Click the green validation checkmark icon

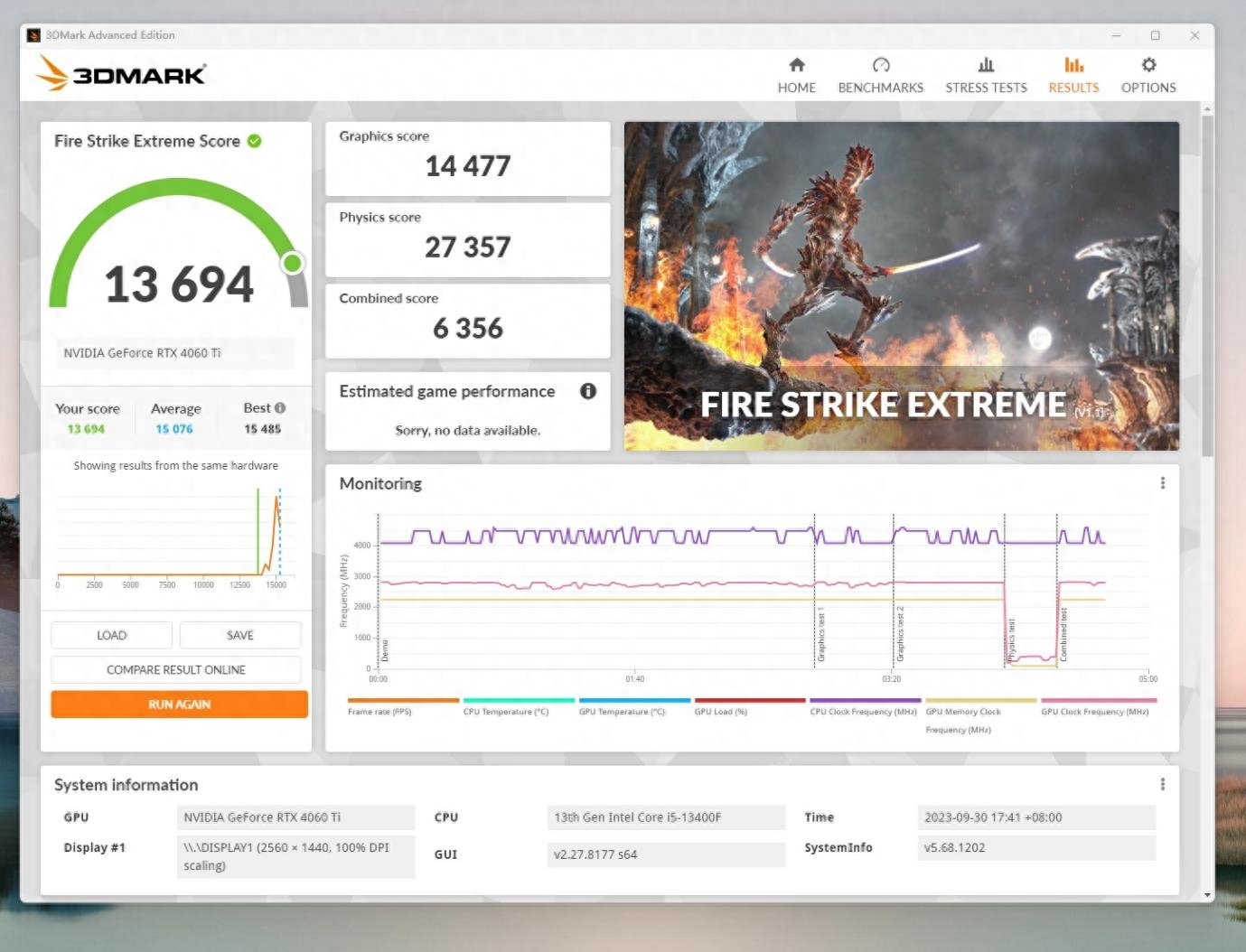(x=255, y=141)
